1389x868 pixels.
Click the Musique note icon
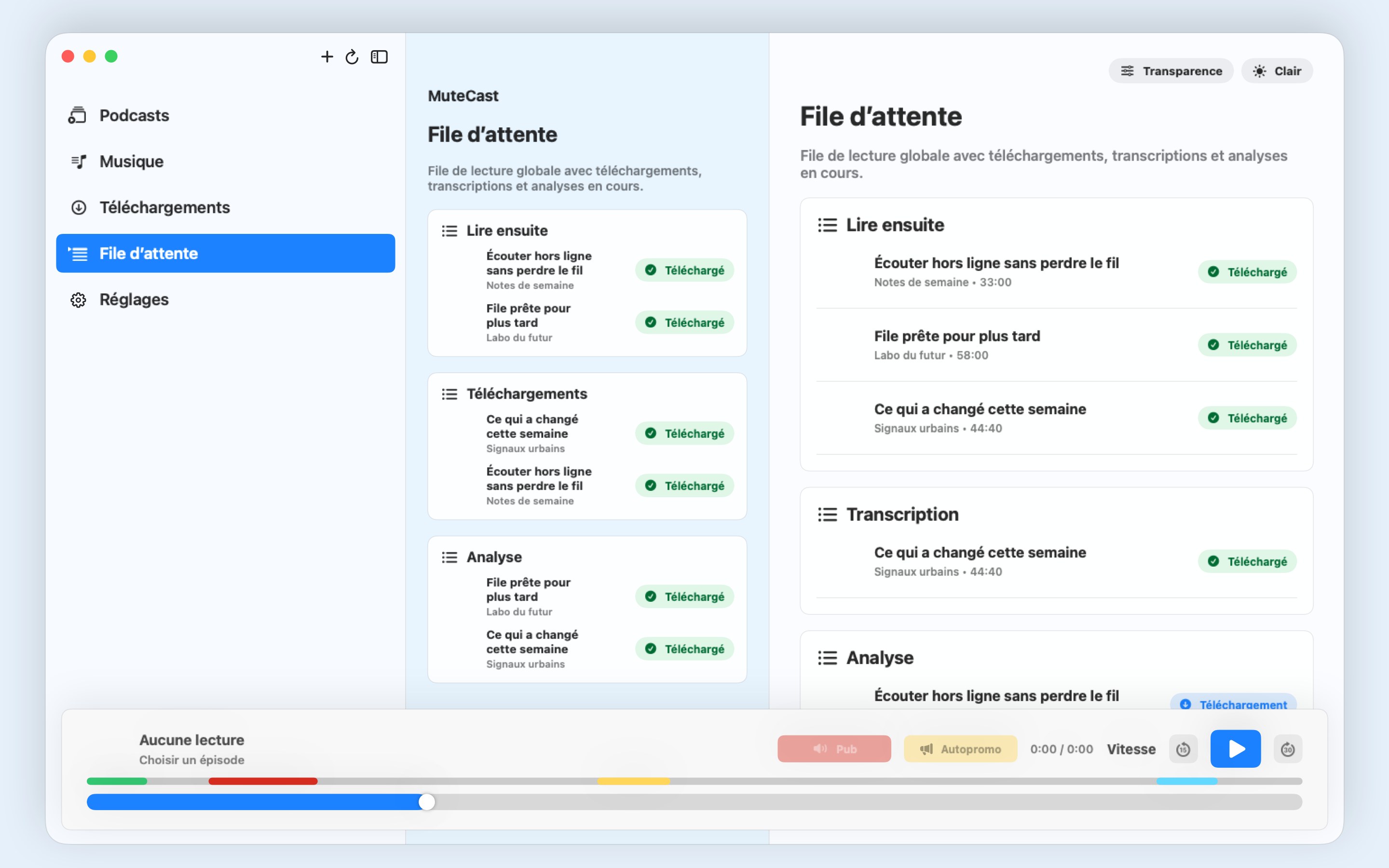coord(79,162)
